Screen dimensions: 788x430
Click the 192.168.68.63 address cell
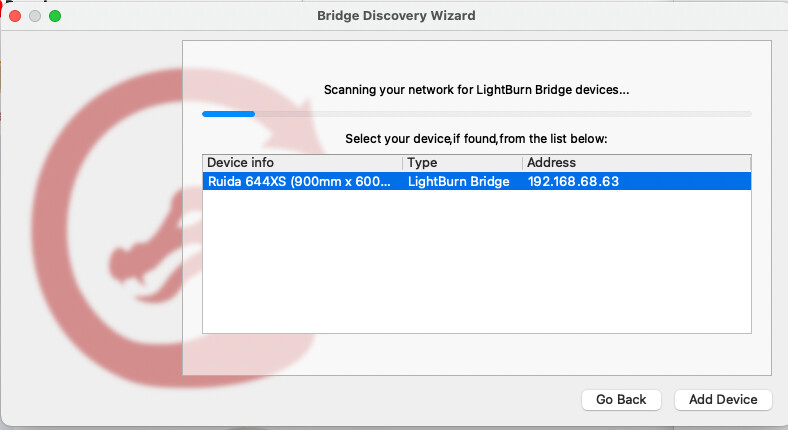[573, 181]
